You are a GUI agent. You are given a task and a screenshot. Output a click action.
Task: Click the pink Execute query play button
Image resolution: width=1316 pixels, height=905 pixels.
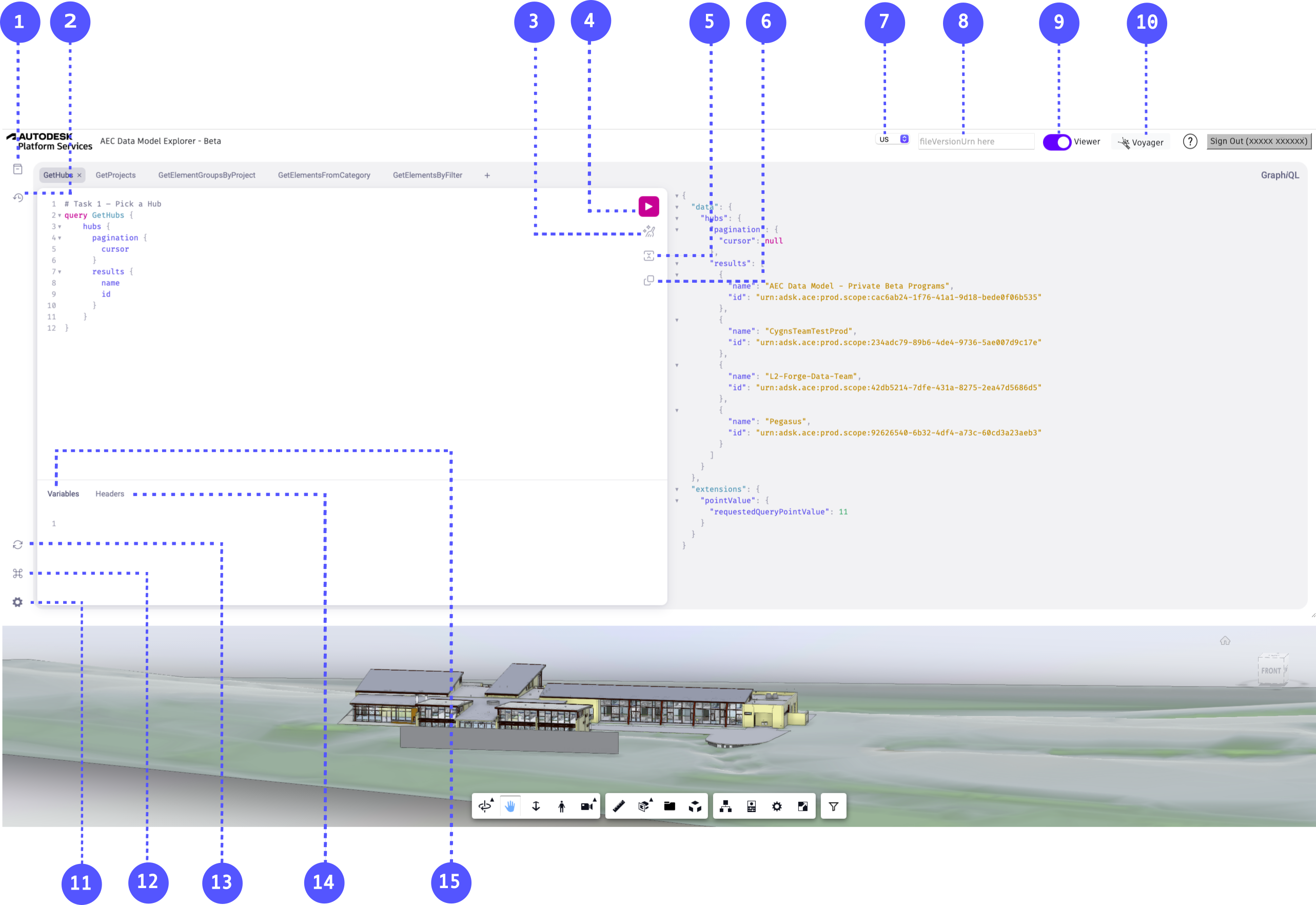pyautogui.click(x=648, y=206)
